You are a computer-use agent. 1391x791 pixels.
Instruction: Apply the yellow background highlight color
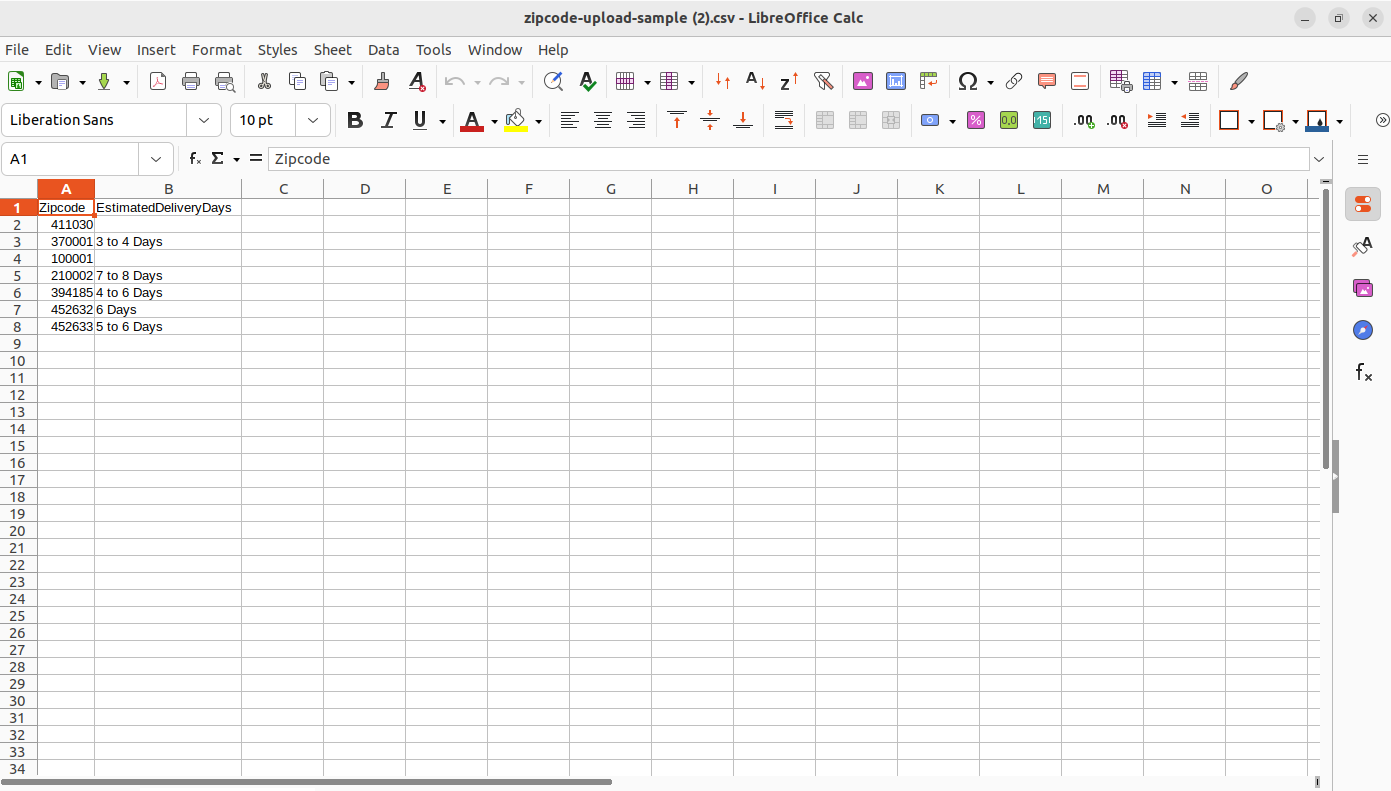tap(516, 120)
